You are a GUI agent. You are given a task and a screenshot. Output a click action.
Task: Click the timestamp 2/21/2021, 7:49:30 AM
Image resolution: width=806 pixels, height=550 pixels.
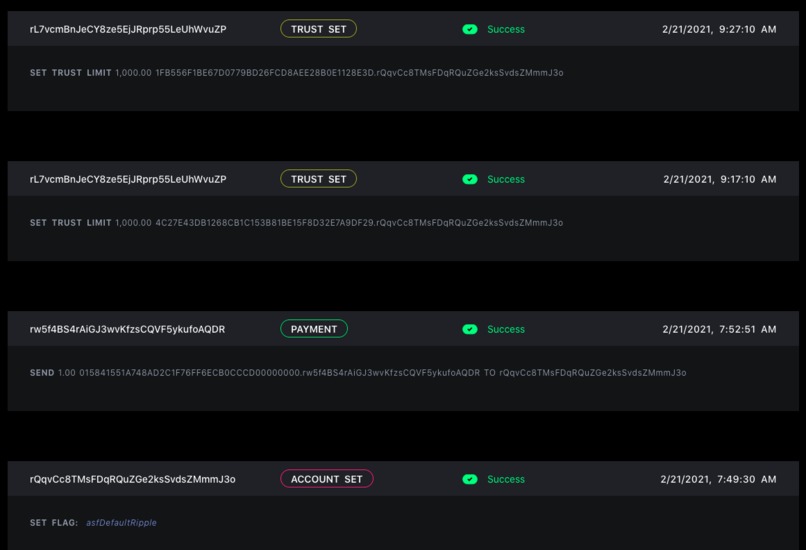coord(718,480)
